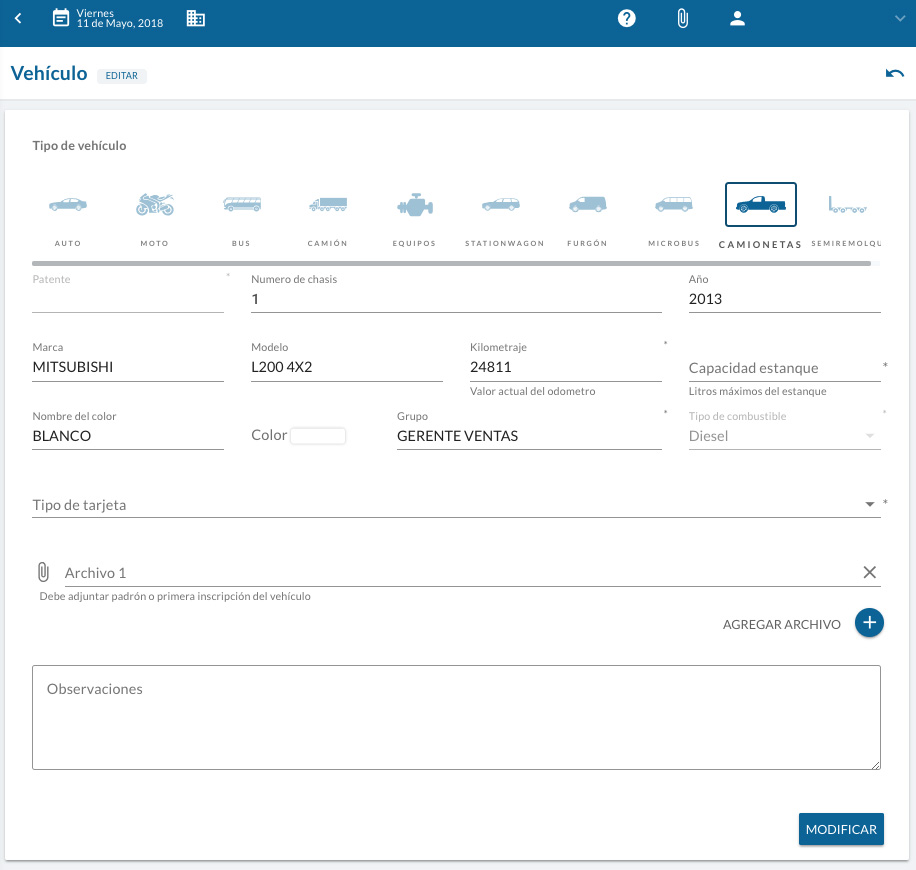Screen dimensions: 916x870
Task: Click the MODIFICAR button
Action: click(841, 829)
